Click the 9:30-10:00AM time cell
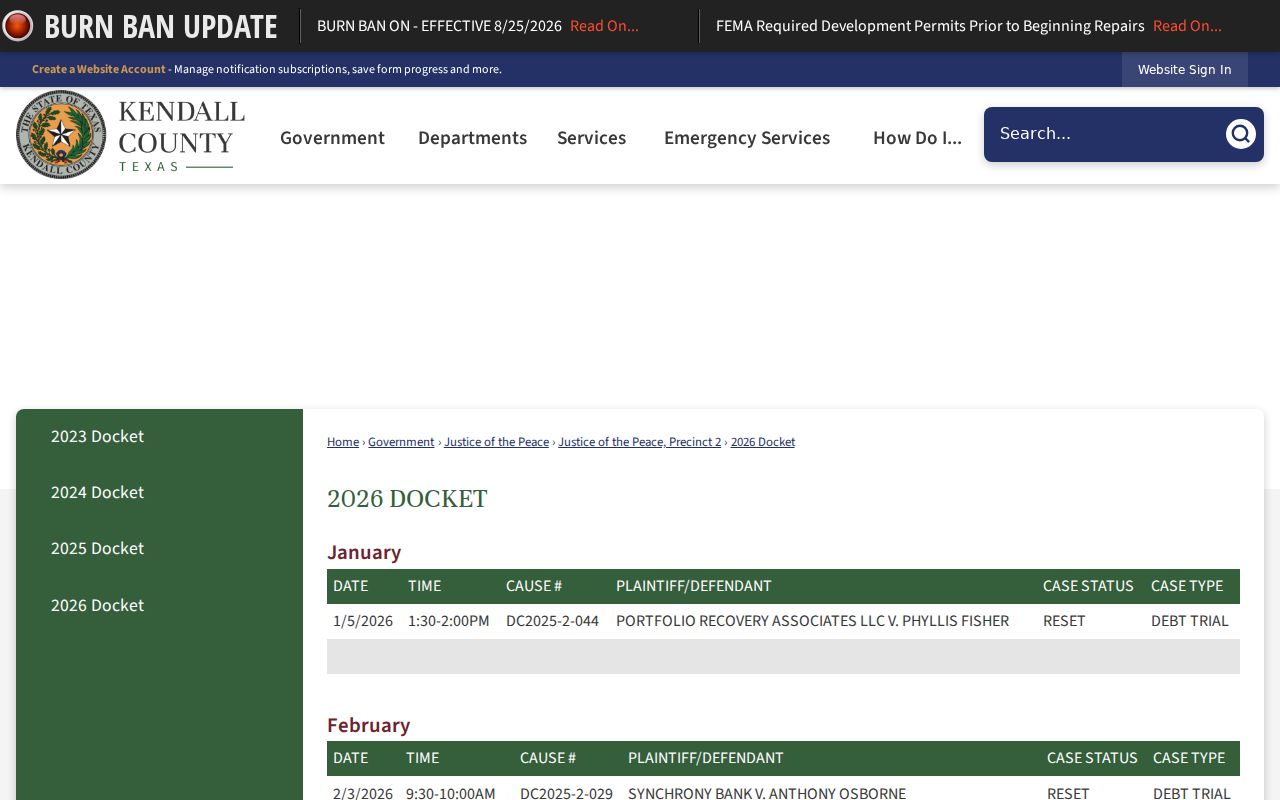The width and height of the screenshot is (1280, 800). click(x=450, y=793)
